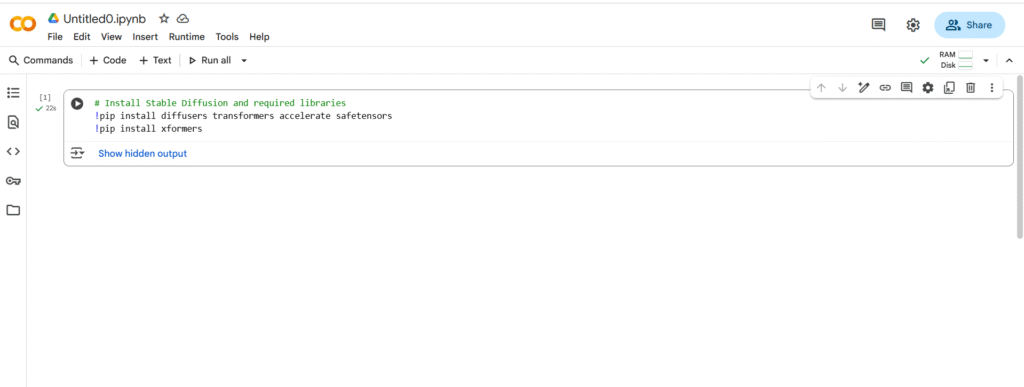
Task: Collapse the header with the chevron
Action: click(1009, 60)
